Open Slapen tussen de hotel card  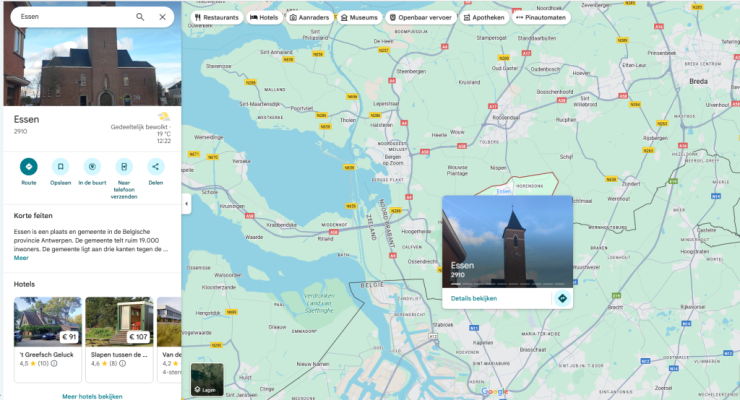(x=119, y=339)
